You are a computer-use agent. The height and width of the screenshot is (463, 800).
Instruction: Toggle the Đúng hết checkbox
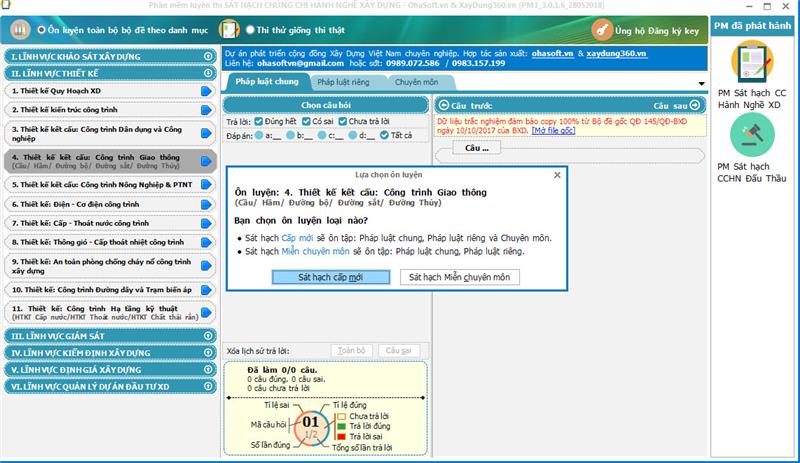coord(259,121)
